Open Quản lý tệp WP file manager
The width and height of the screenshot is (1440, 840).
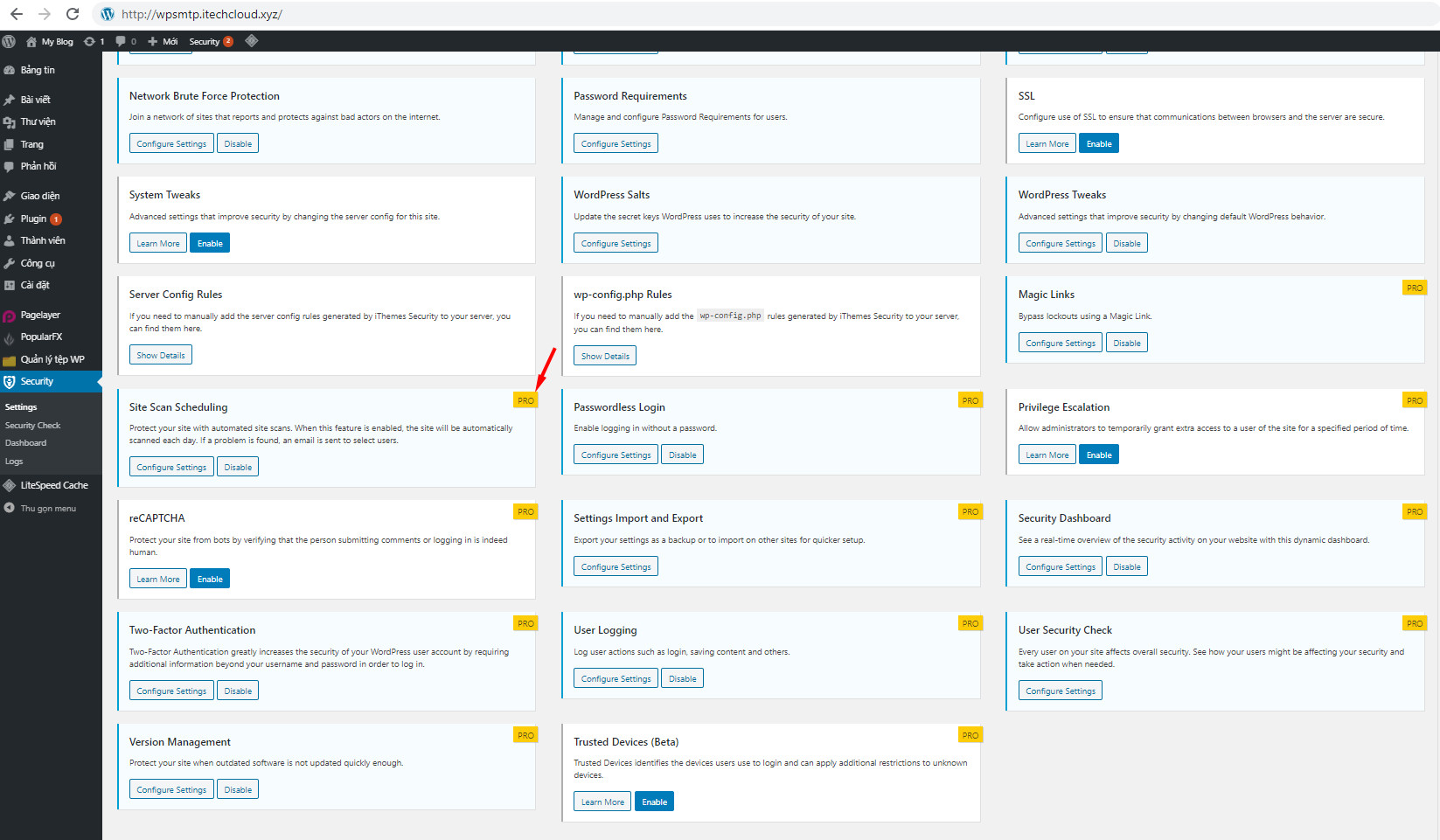pyautogui.click(x=51, y=359)
